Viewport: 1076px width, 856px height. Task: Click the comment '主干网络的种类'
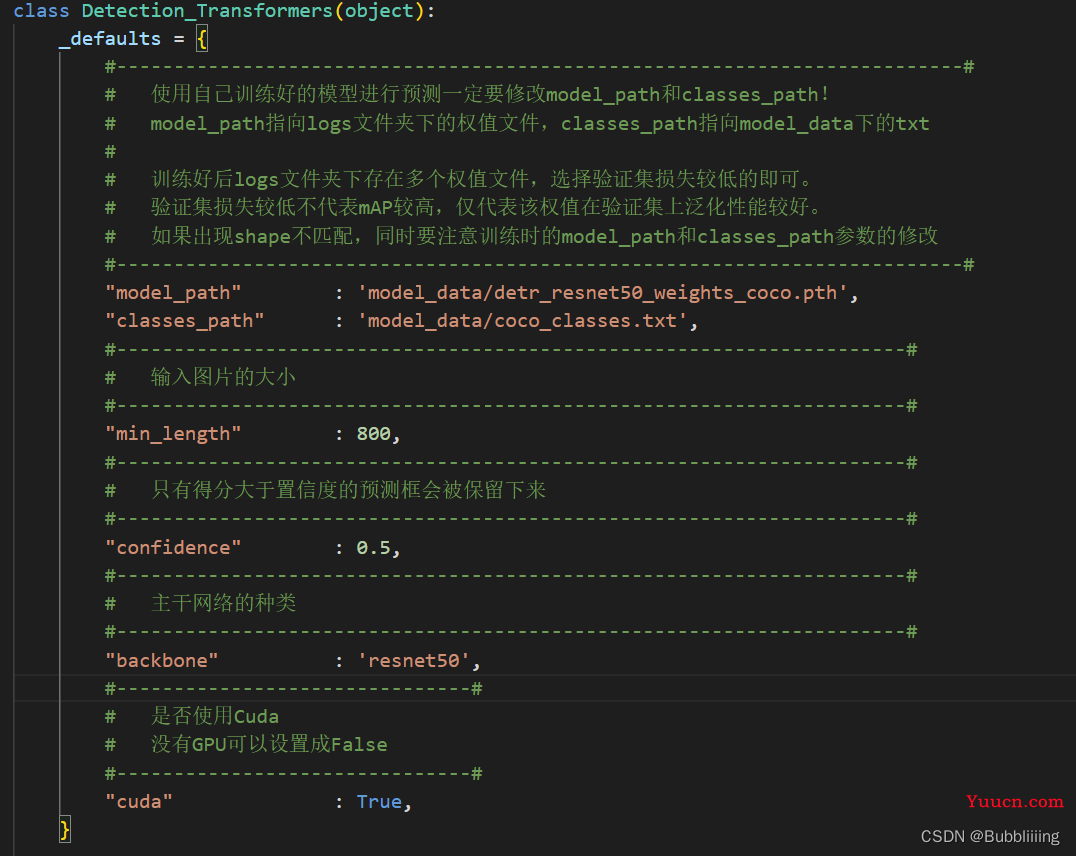pyautogui.click(x=223, y=603)
